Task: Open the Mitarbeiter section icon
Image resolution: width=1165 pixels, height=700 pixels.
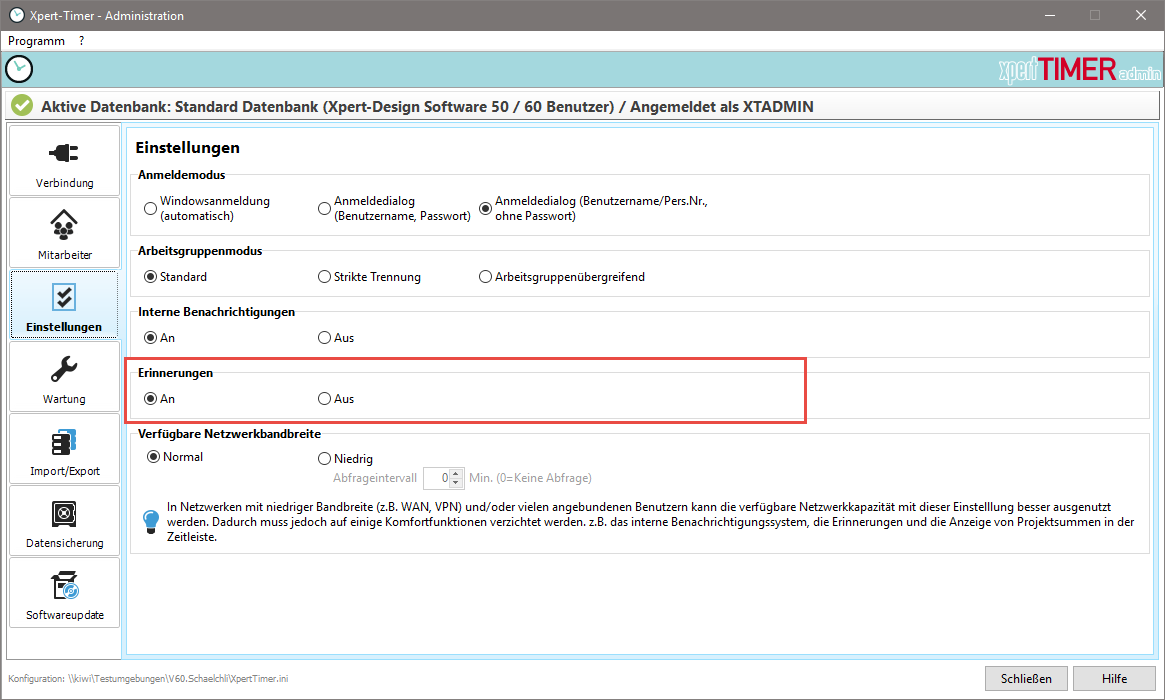Action: 65,225
